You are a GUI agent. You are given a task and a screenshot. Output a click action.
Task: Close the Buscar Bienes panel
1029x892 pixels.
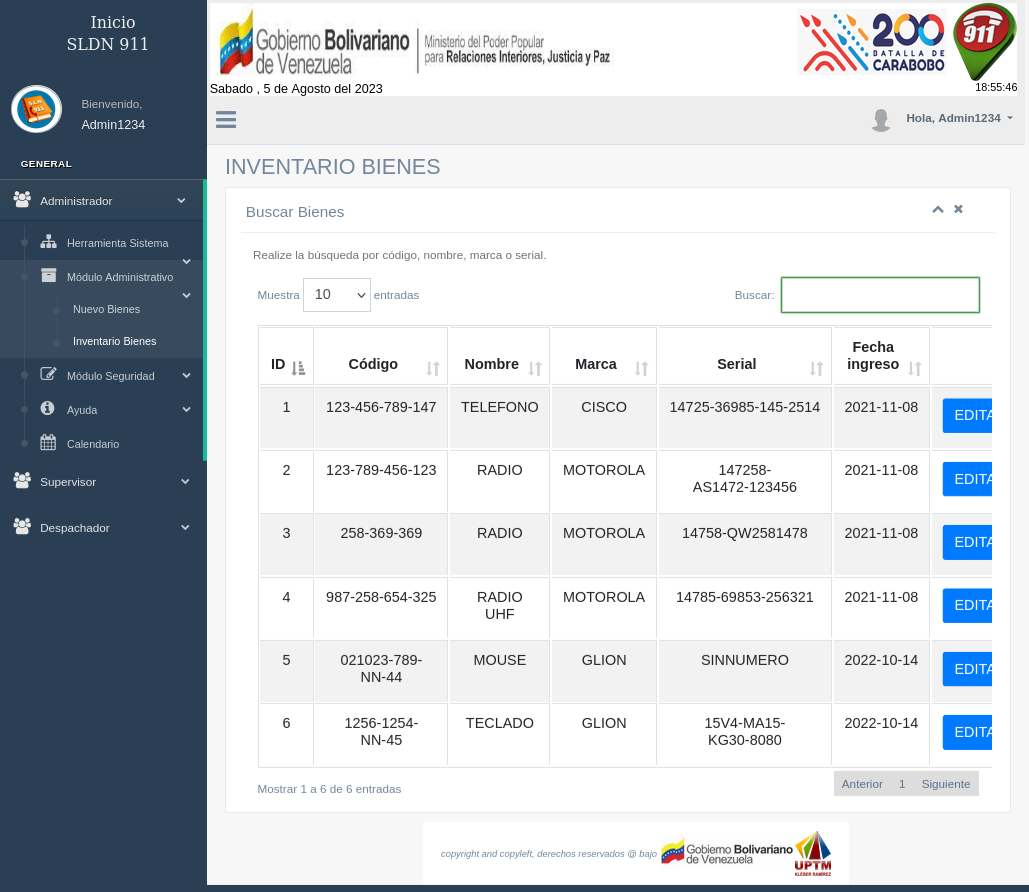958,209
